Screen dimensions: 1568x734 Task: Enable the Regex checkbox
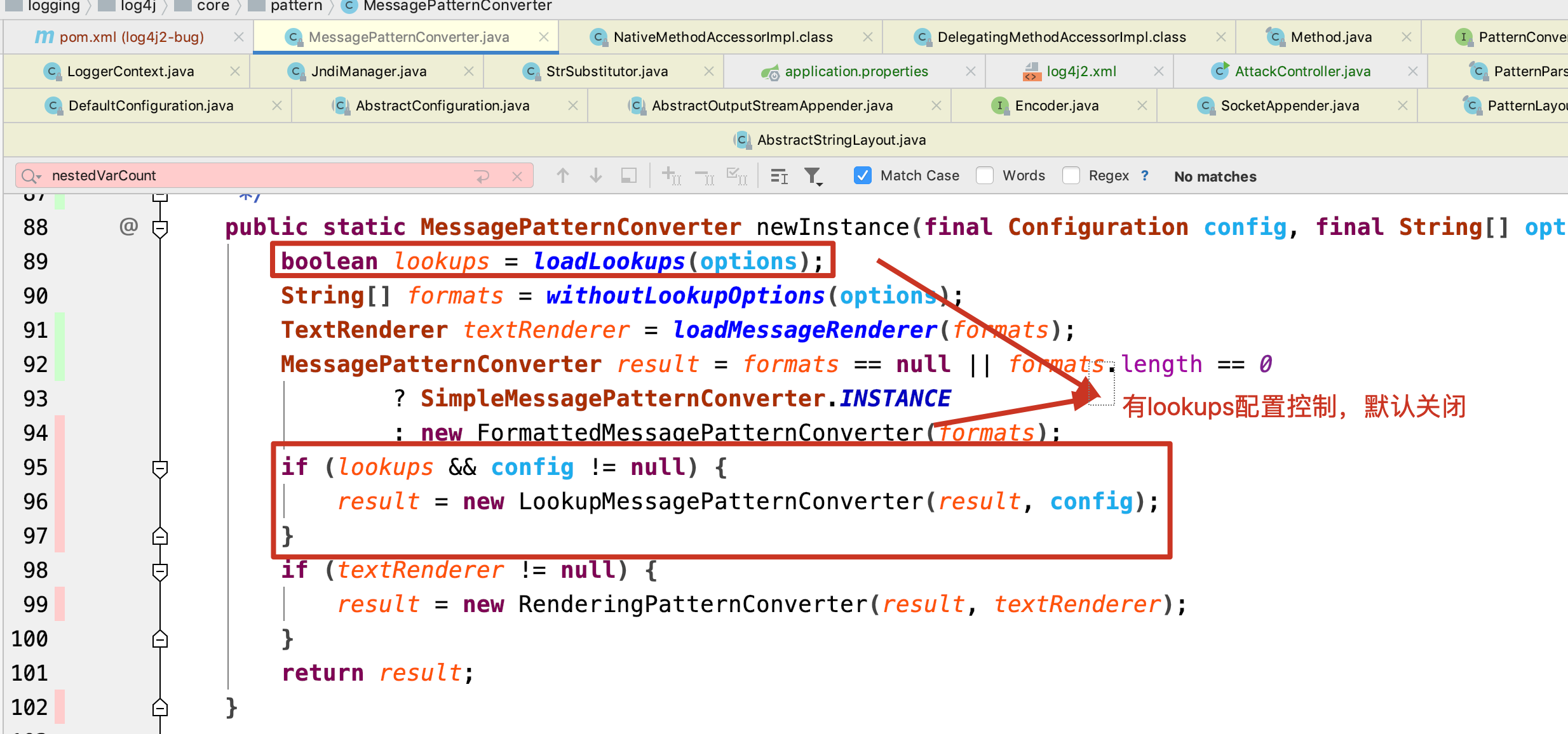(1071, 176)
